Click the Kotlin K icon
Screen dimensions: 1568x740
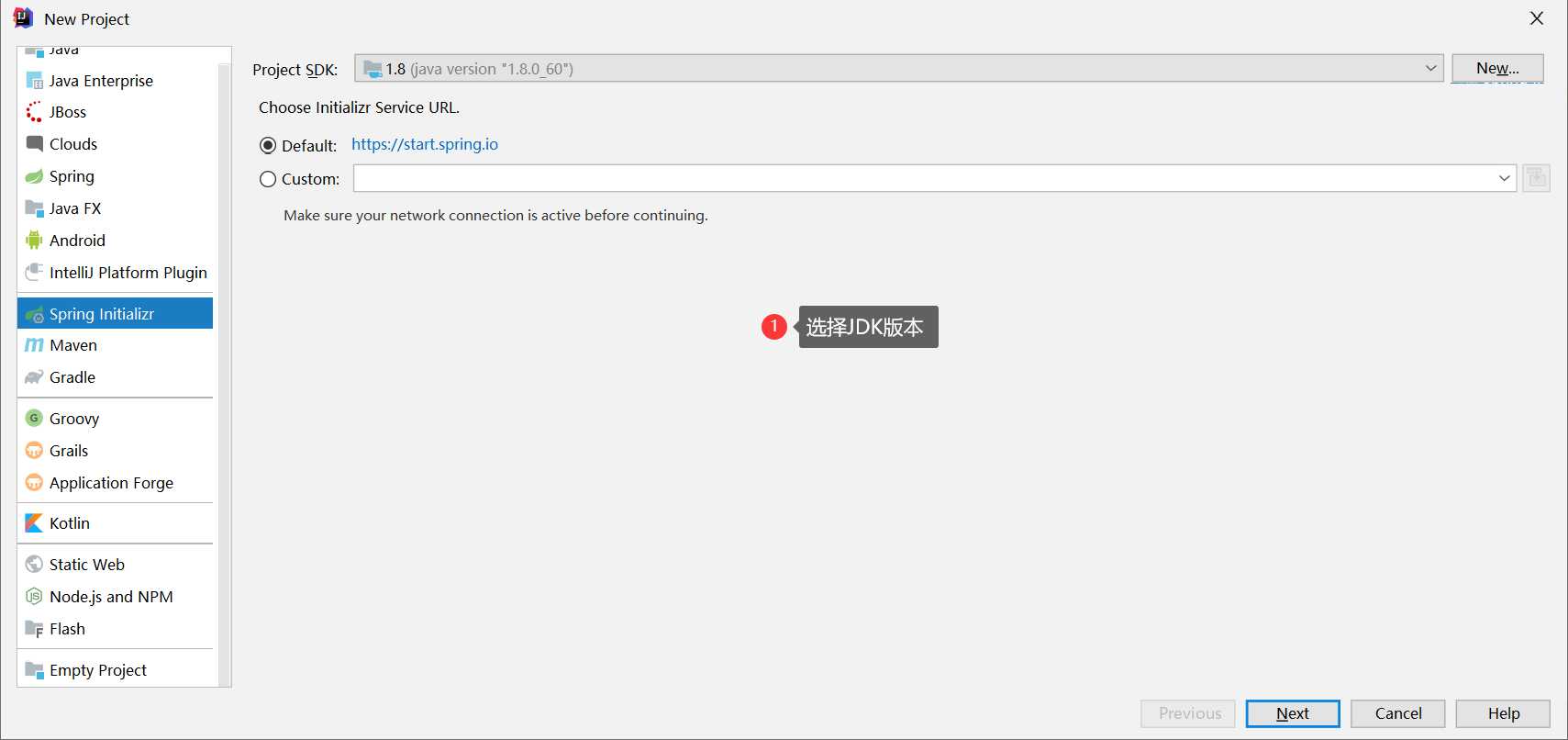click(x=34, y=522)
